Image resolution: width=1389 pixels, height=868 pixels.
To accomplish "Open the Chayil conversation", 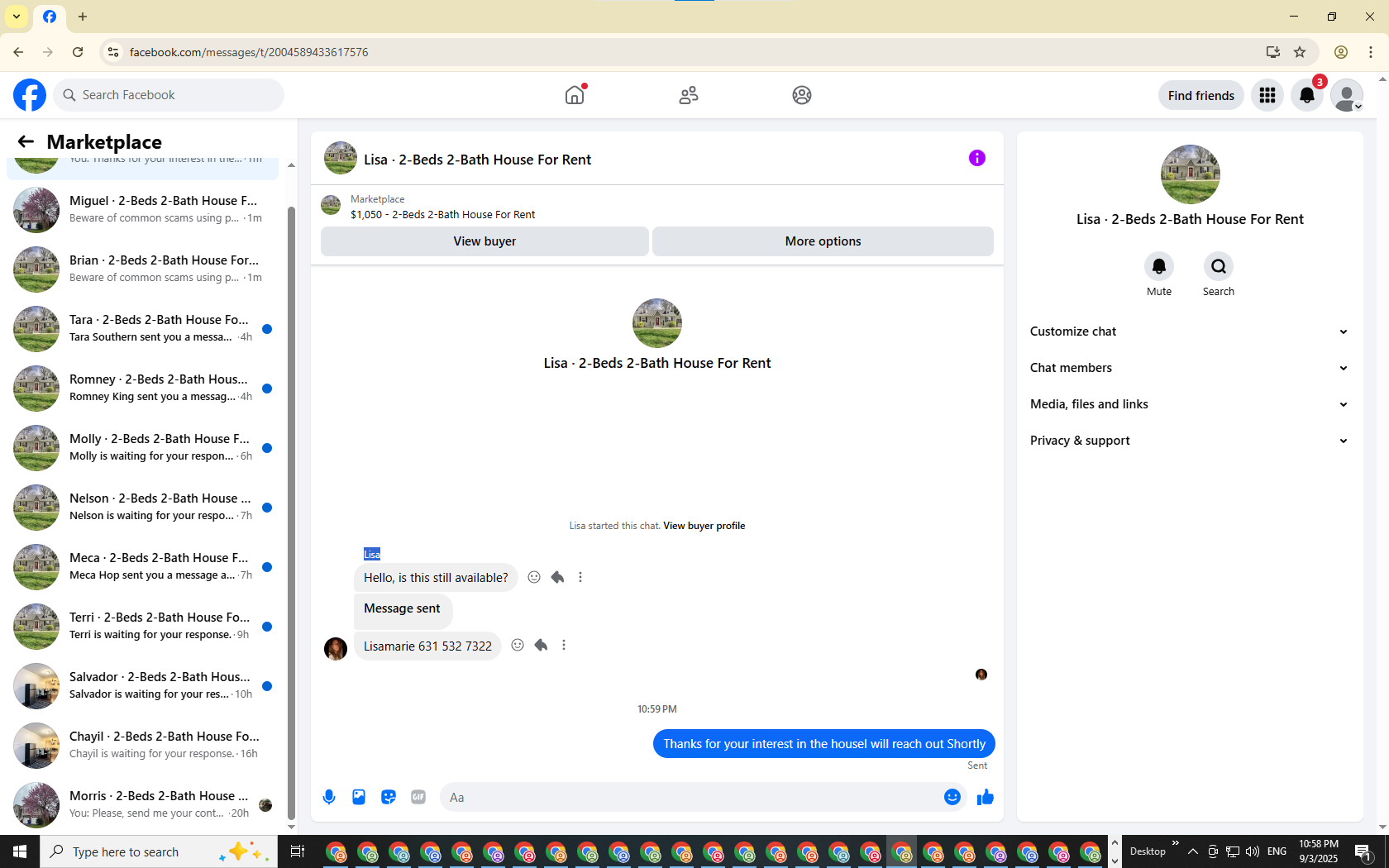I will pos(143,745).
